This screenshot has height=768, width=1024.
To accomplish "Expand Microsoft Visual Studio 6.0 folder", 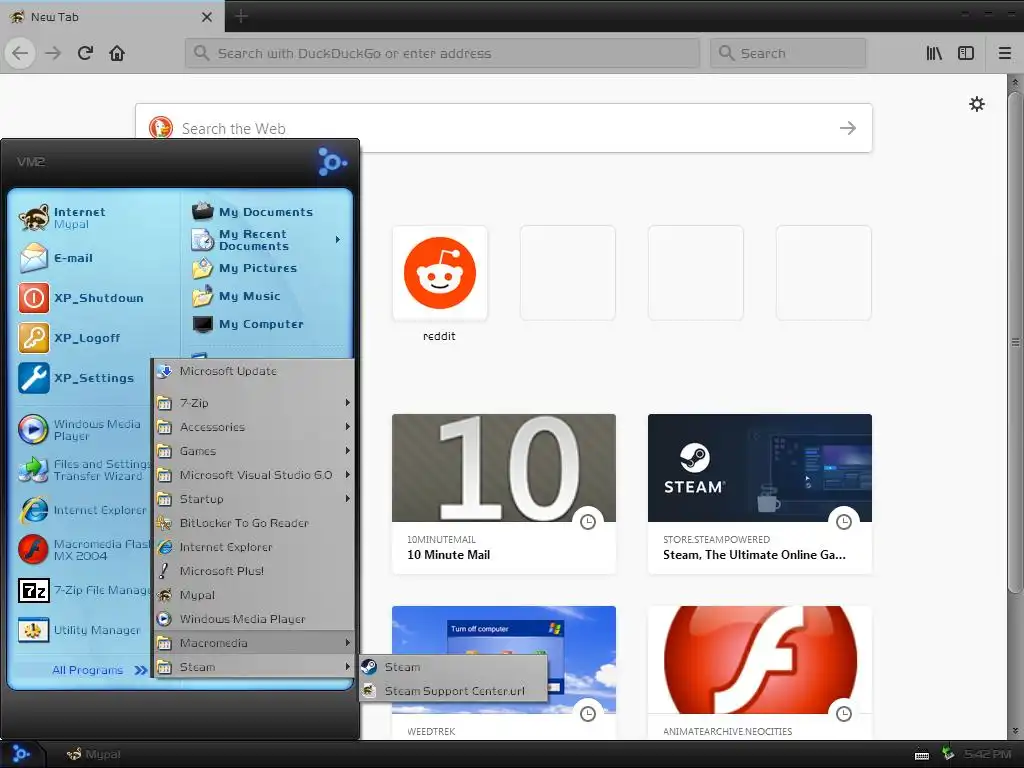I will tap(255, 475).
